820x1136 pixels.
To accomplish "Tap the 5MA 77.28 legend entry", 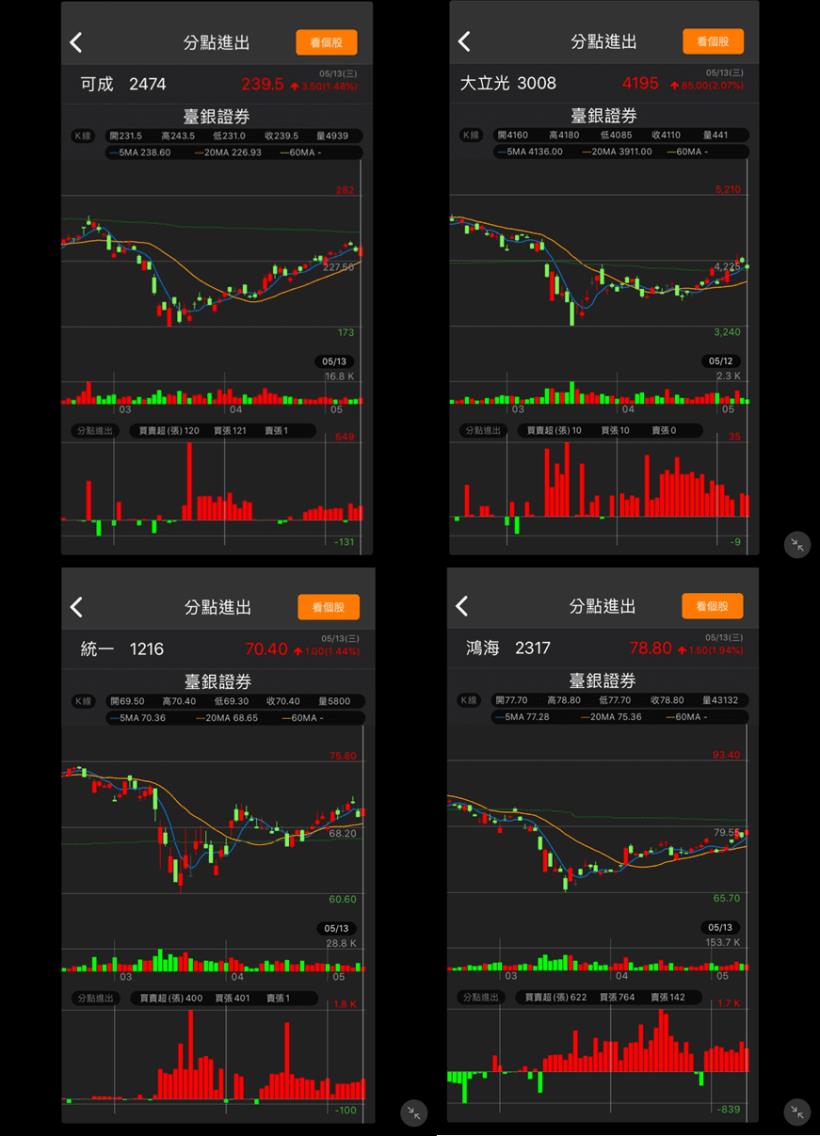I will (x=522, y=717).
